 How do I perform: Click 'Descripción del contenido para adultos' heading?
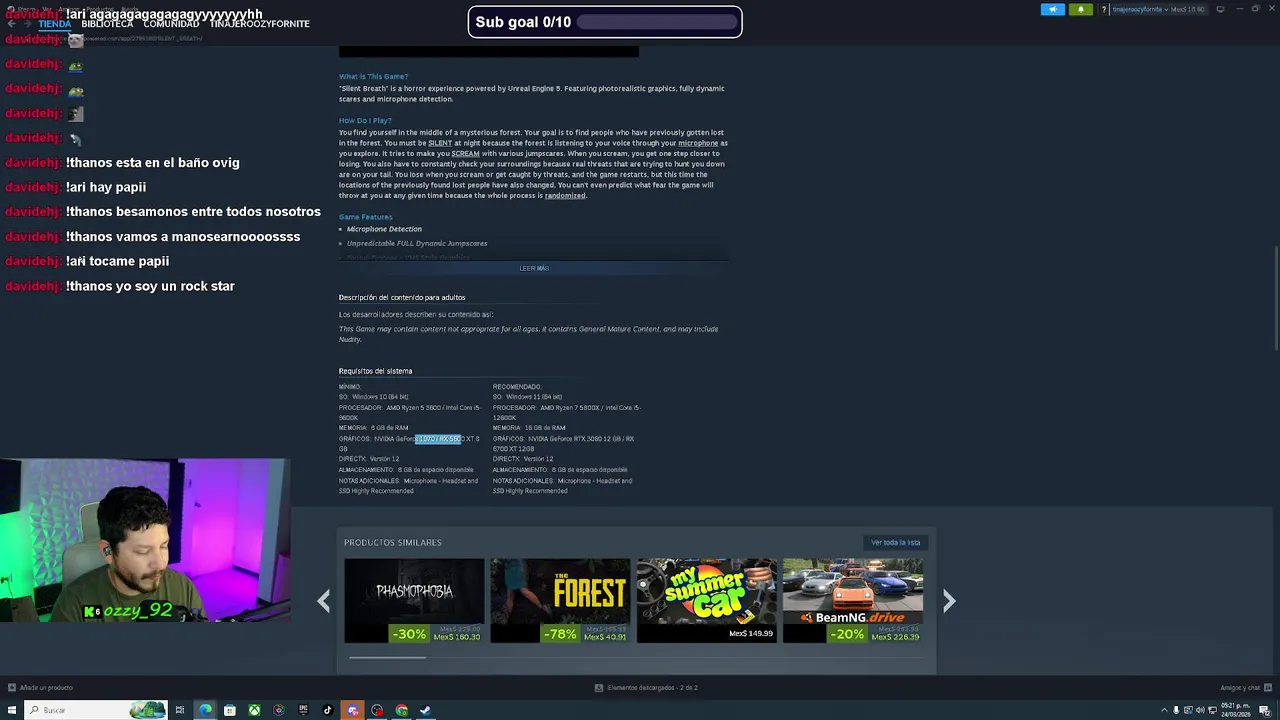pyautogui.click(x=402, y=297)
